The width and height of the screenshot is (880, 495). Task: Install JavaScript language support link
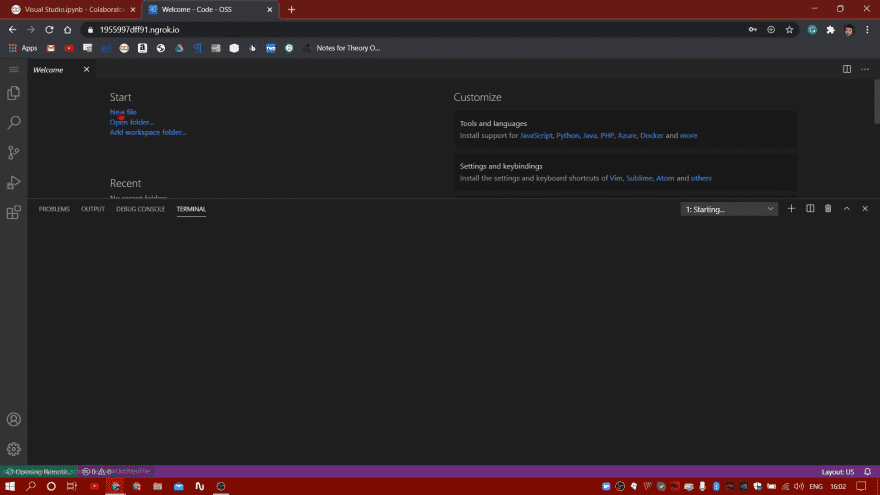point(536,135)
